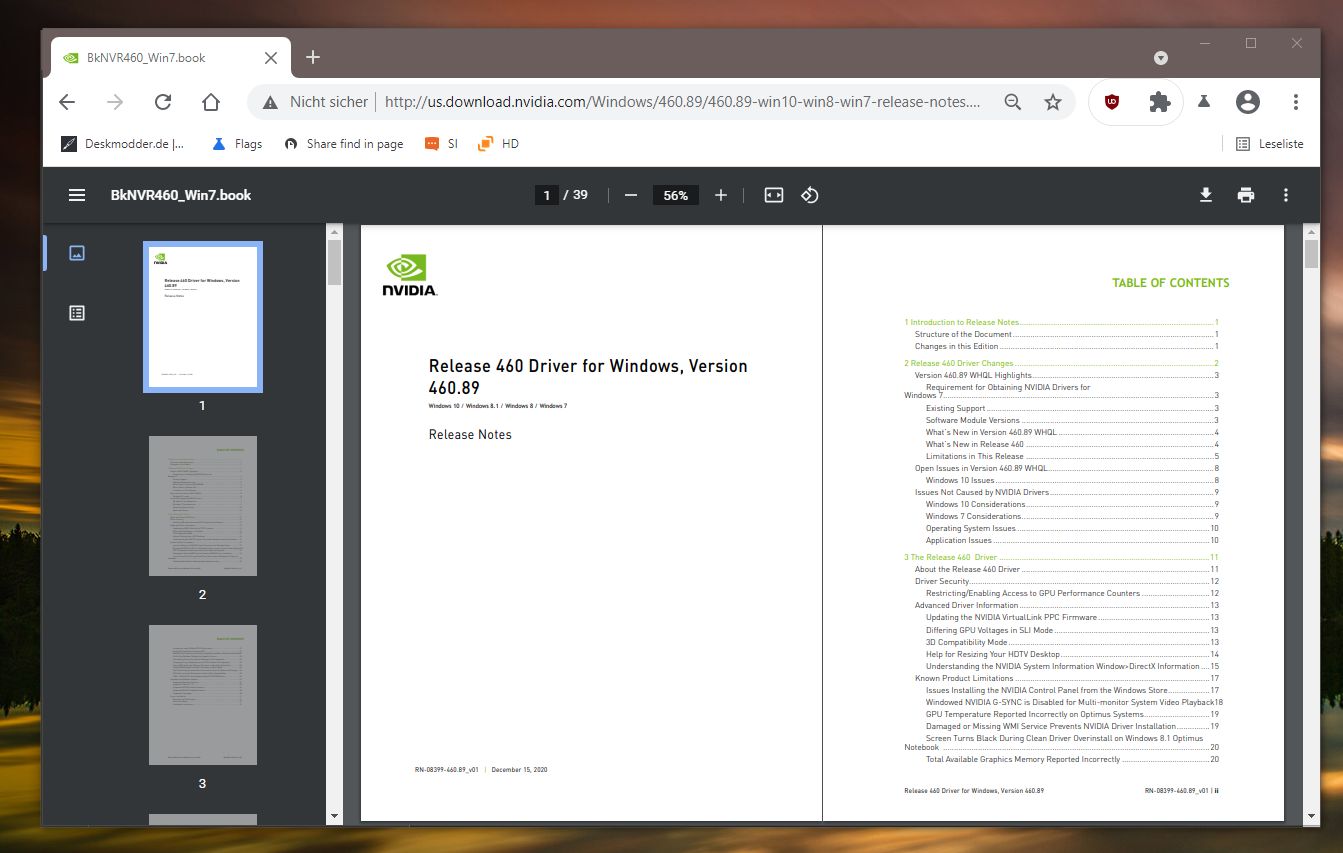Open '1 Introduction to Release Notes' link

point(1061,322)
